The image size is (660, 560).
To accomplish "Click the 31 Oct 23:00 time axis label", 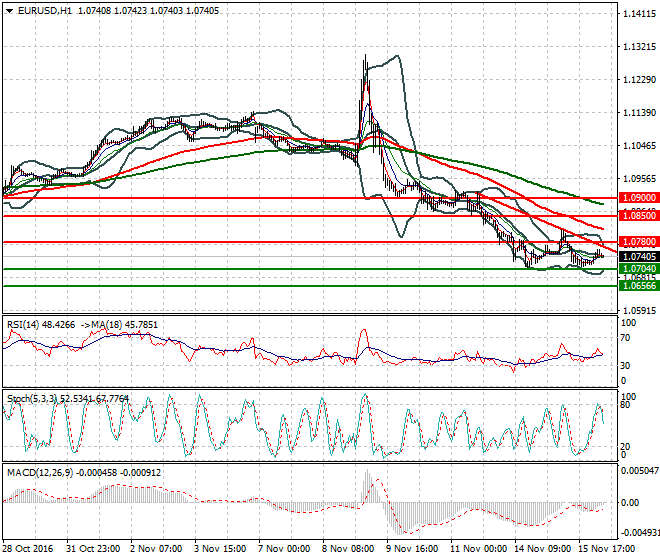I will point(93,549).
